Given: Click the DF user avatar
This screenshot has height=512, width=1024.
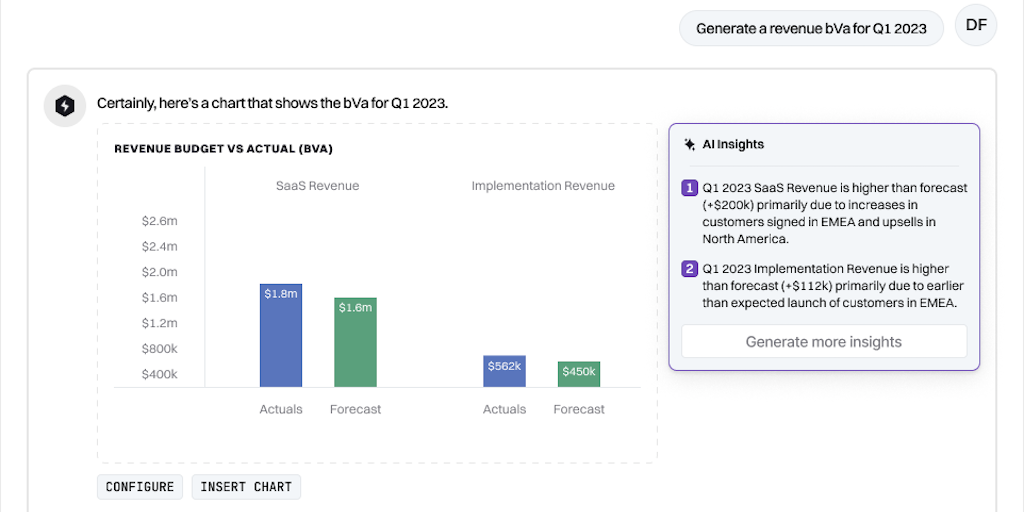Looking at the screenshot, I should (976, 25).
